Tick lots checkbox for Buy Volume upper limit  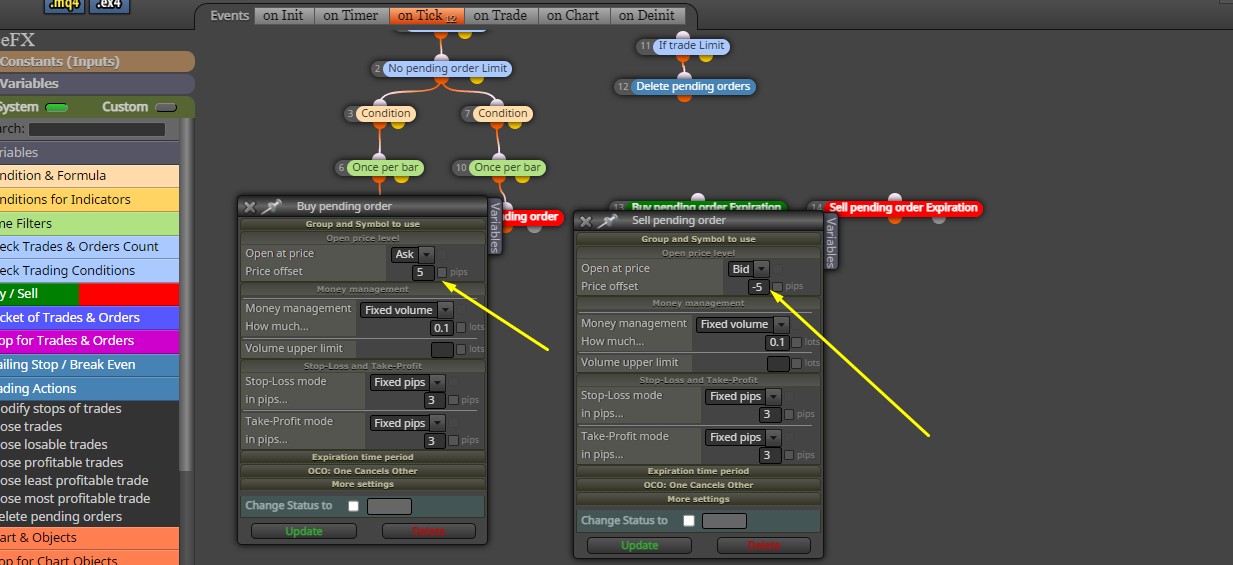[x=461, y=350]
